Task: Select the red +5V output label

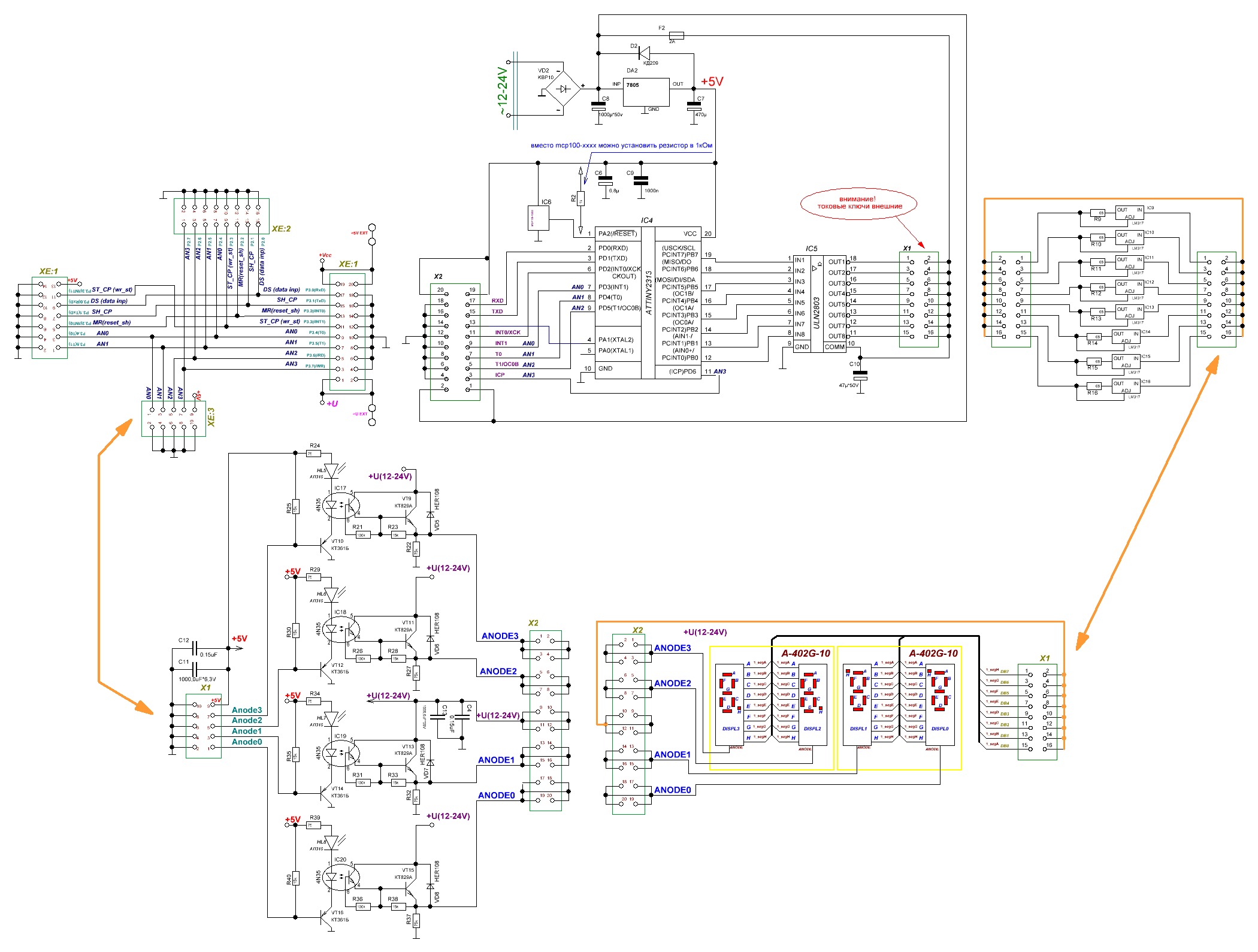Action: click(712, 81)
